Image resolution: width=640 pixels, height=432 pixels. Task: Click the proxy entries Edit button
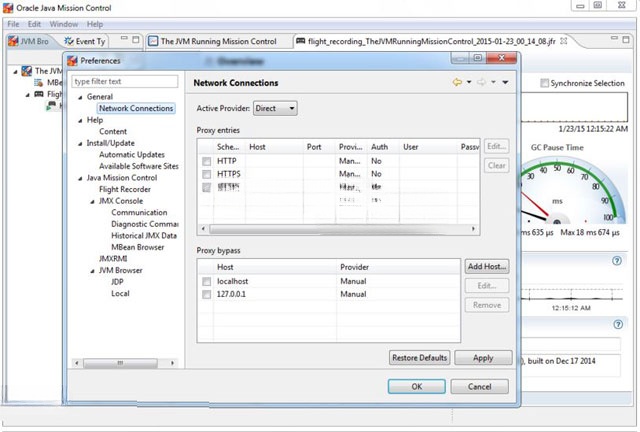[496, 146]
